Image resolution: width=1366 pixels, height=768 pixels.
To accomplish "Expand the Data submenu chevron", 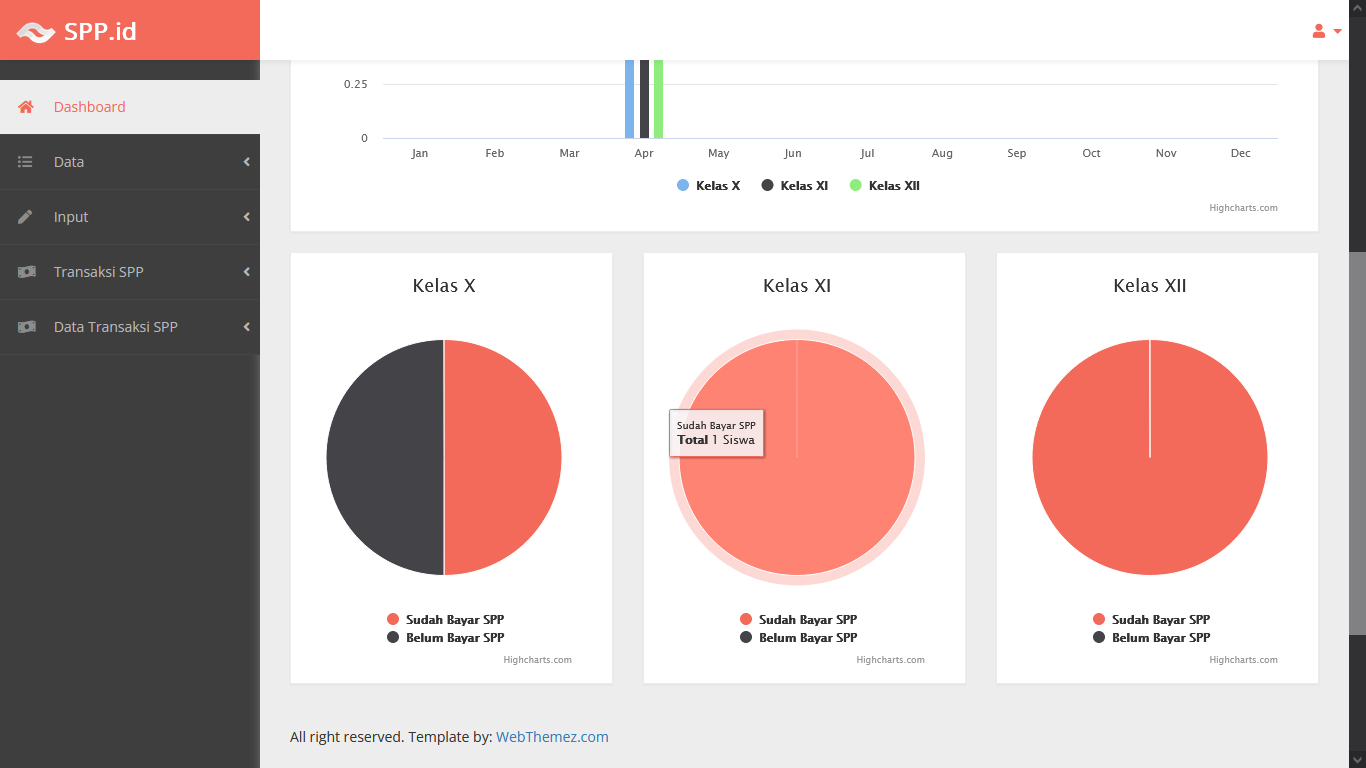I will (246, 162).
